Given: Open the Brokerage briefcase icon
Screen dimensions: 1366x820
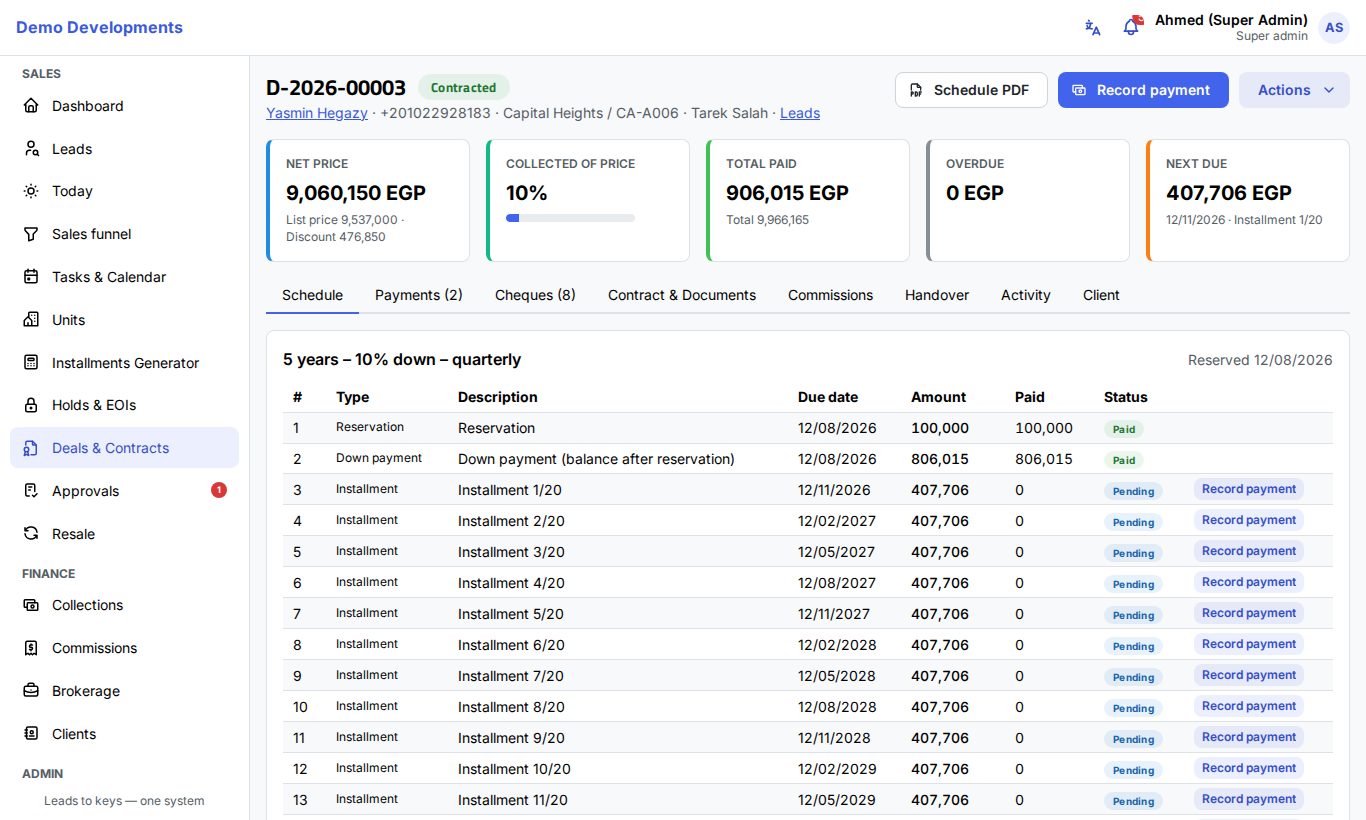Looking at the screenshot, I should pos(31,691).
